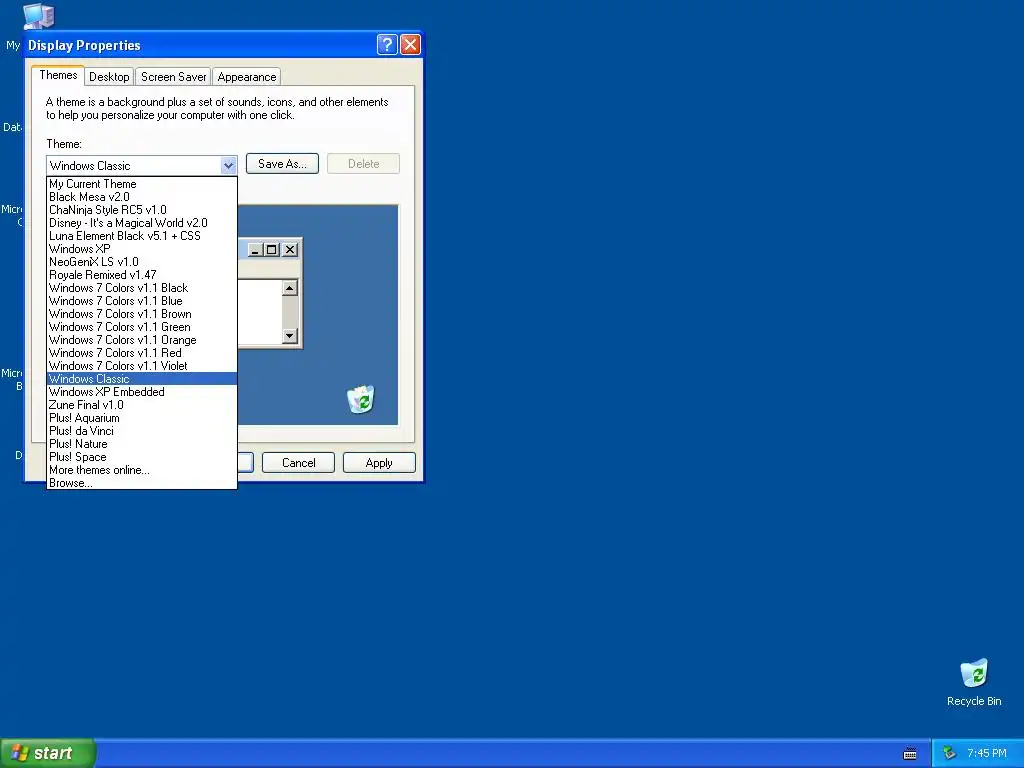Click the My Computer desktop icon
Image resolution: width=1024 pixels, height=768 pixels.
pyautogui.click(x=38, y=16)
